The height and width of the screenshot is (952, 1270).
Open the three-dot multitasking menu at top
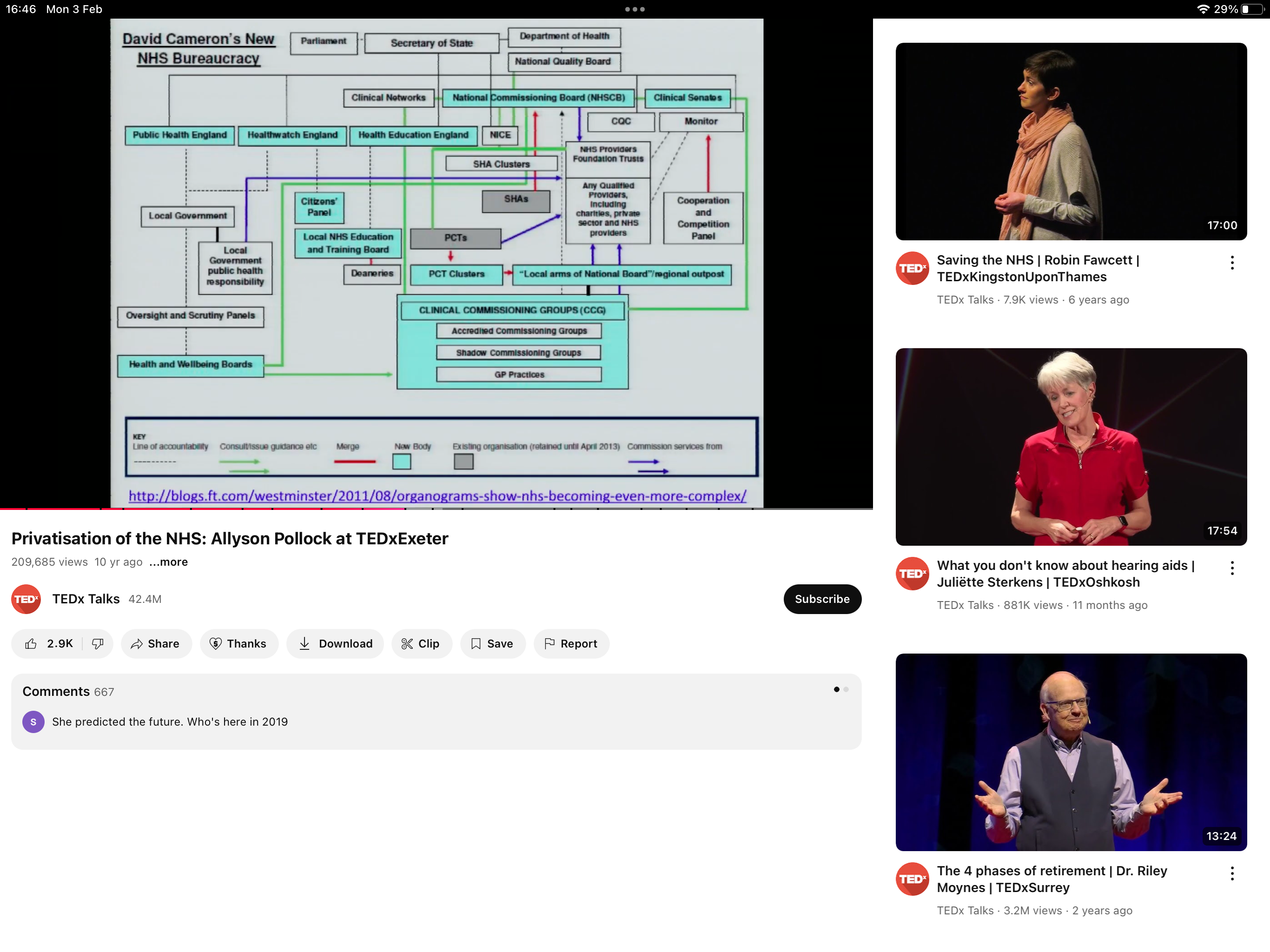click(x=635, y=9)
